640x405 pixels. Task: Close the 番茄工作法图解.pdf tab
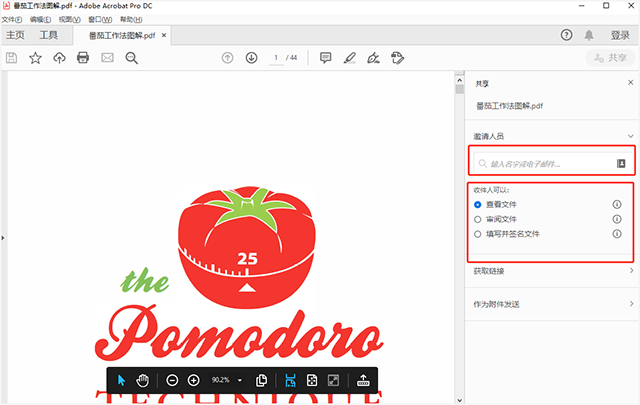[x=164, y=36]
